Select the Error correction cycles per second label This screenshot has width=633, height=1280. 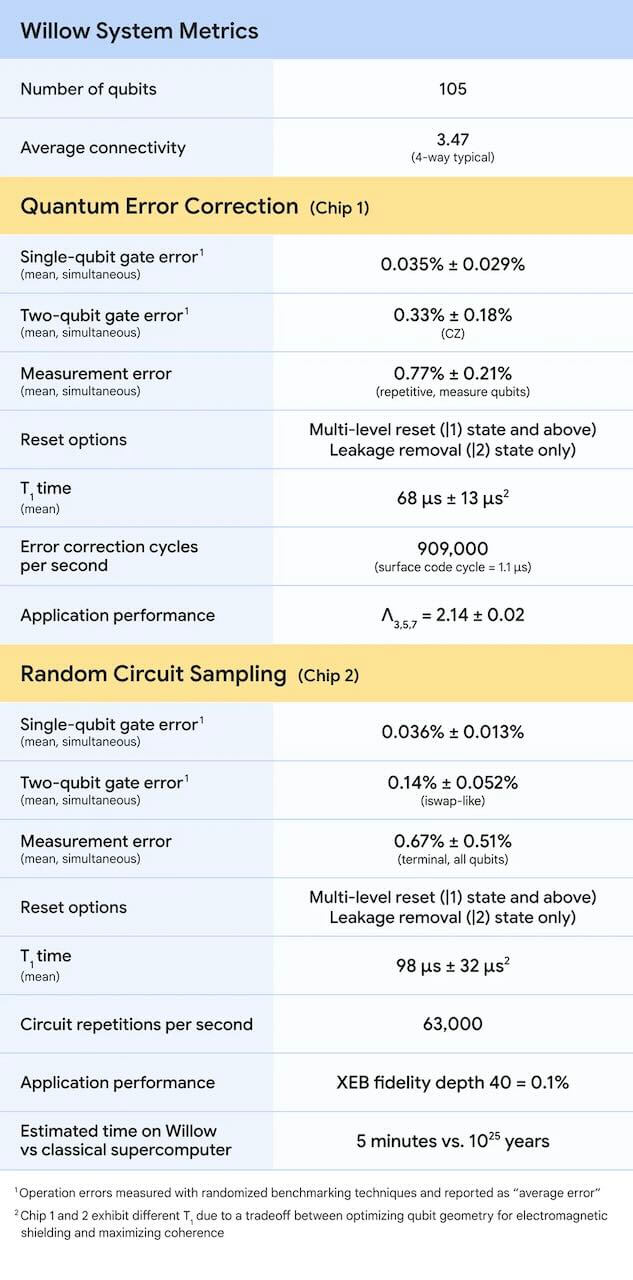pos(109,556)
